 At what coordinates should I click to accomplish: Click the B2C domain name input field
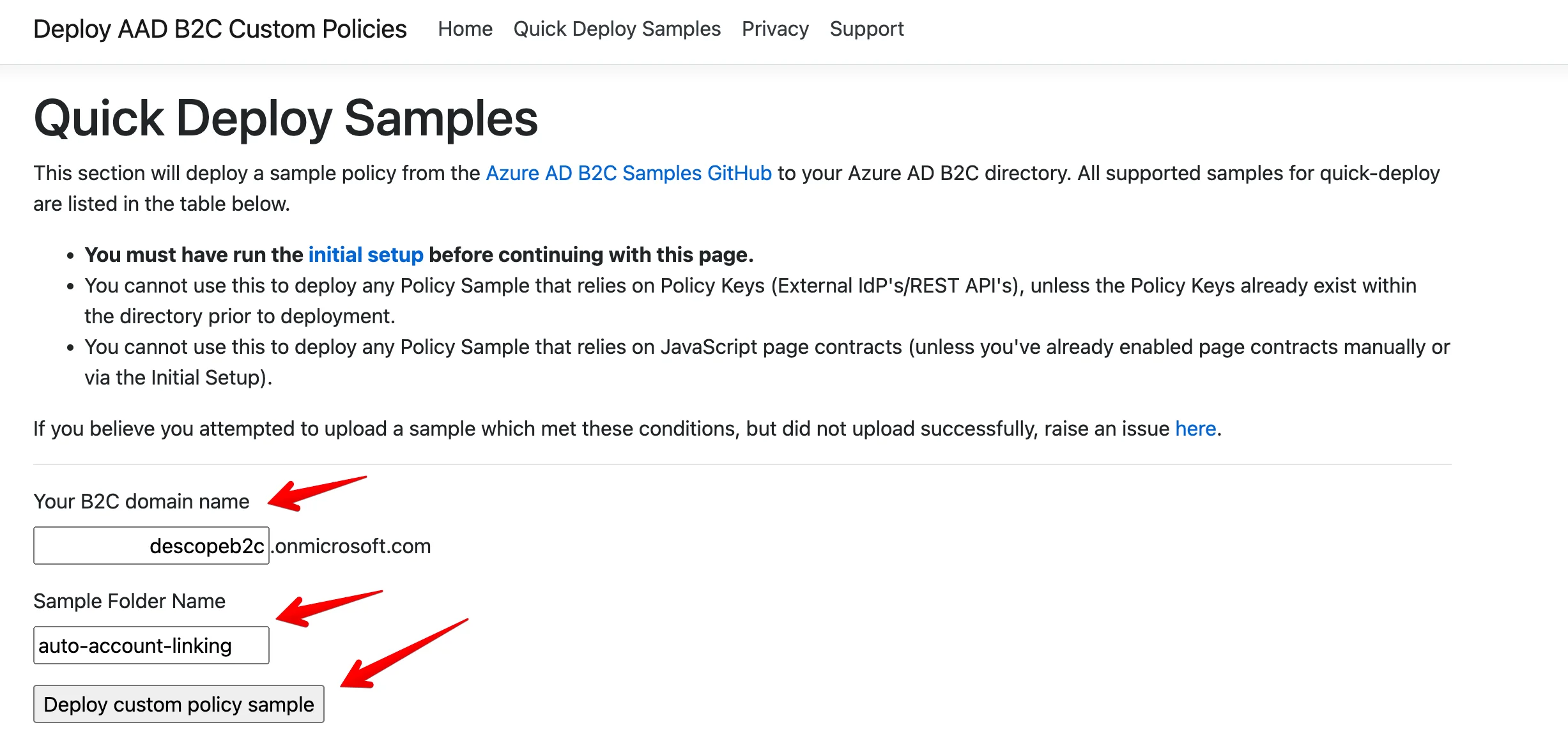(x=151, y=546)
